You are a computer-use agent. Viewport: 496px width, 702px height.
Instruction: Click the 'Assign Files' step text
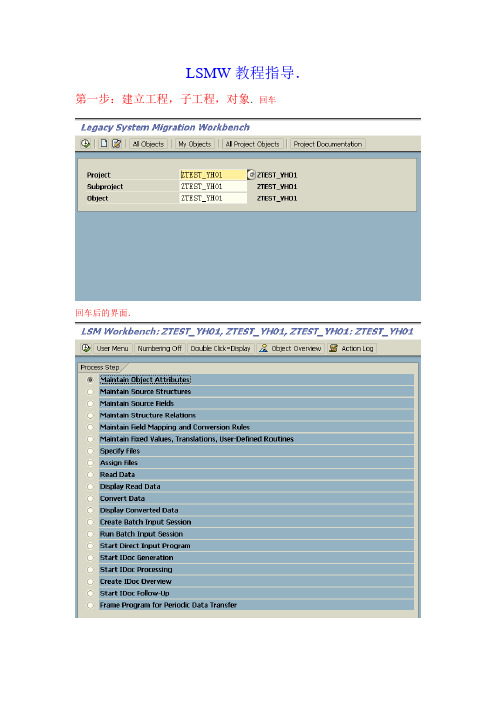pyautogui.click(x=119, y=462)
